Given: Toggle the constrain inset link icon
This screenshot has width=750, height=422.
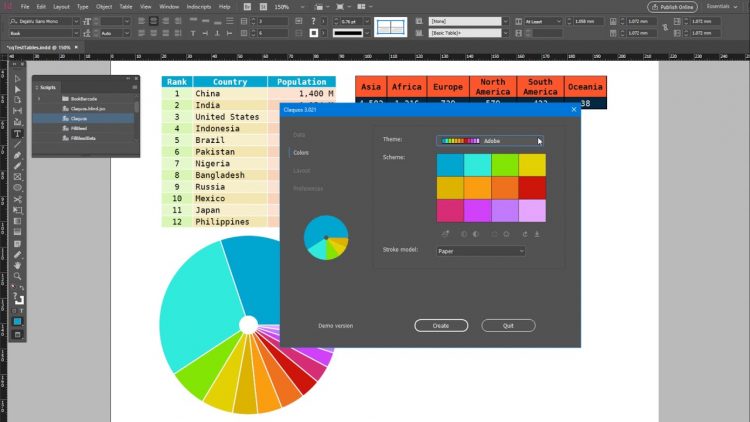Looking at the screenshot, I should coord(665,28).
